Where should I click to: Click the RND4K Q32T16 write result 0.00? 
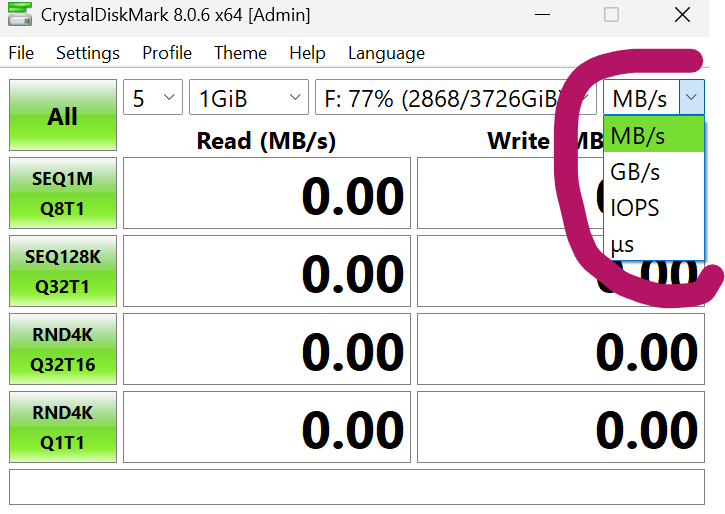[x=561, y=349]
